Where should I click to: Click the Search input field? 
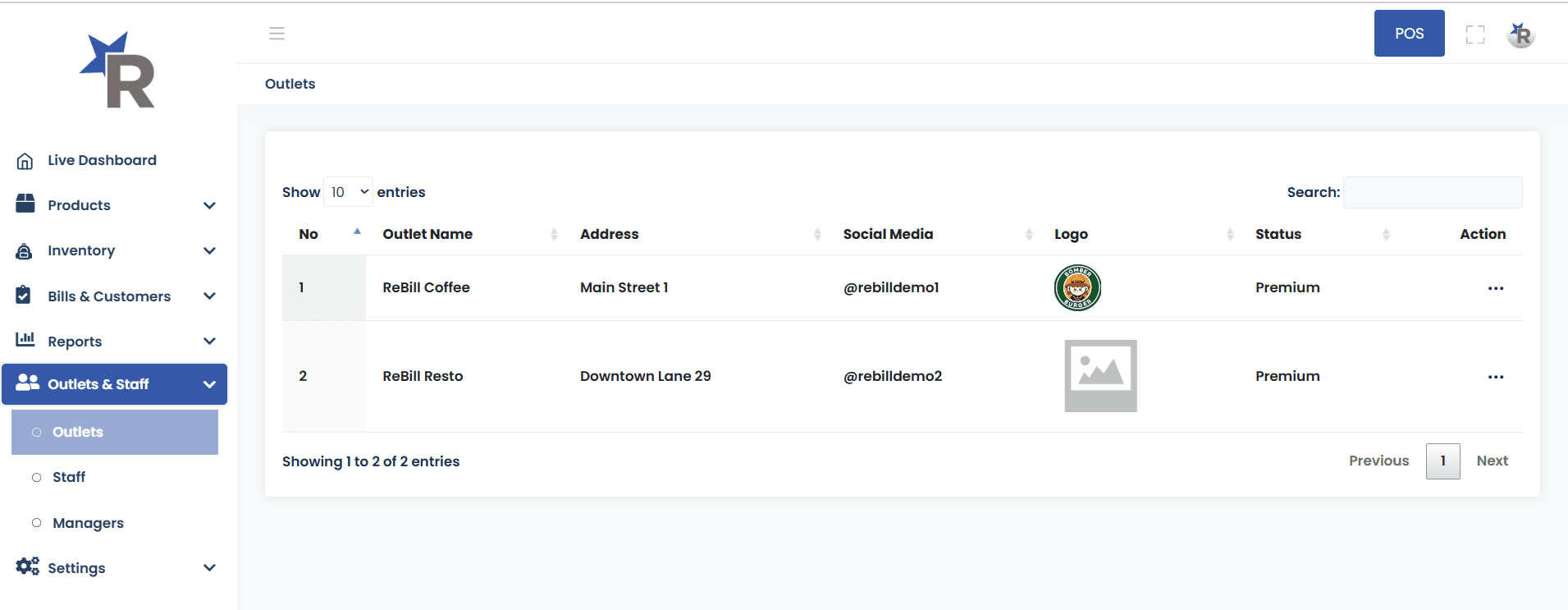coord(1432,192)
